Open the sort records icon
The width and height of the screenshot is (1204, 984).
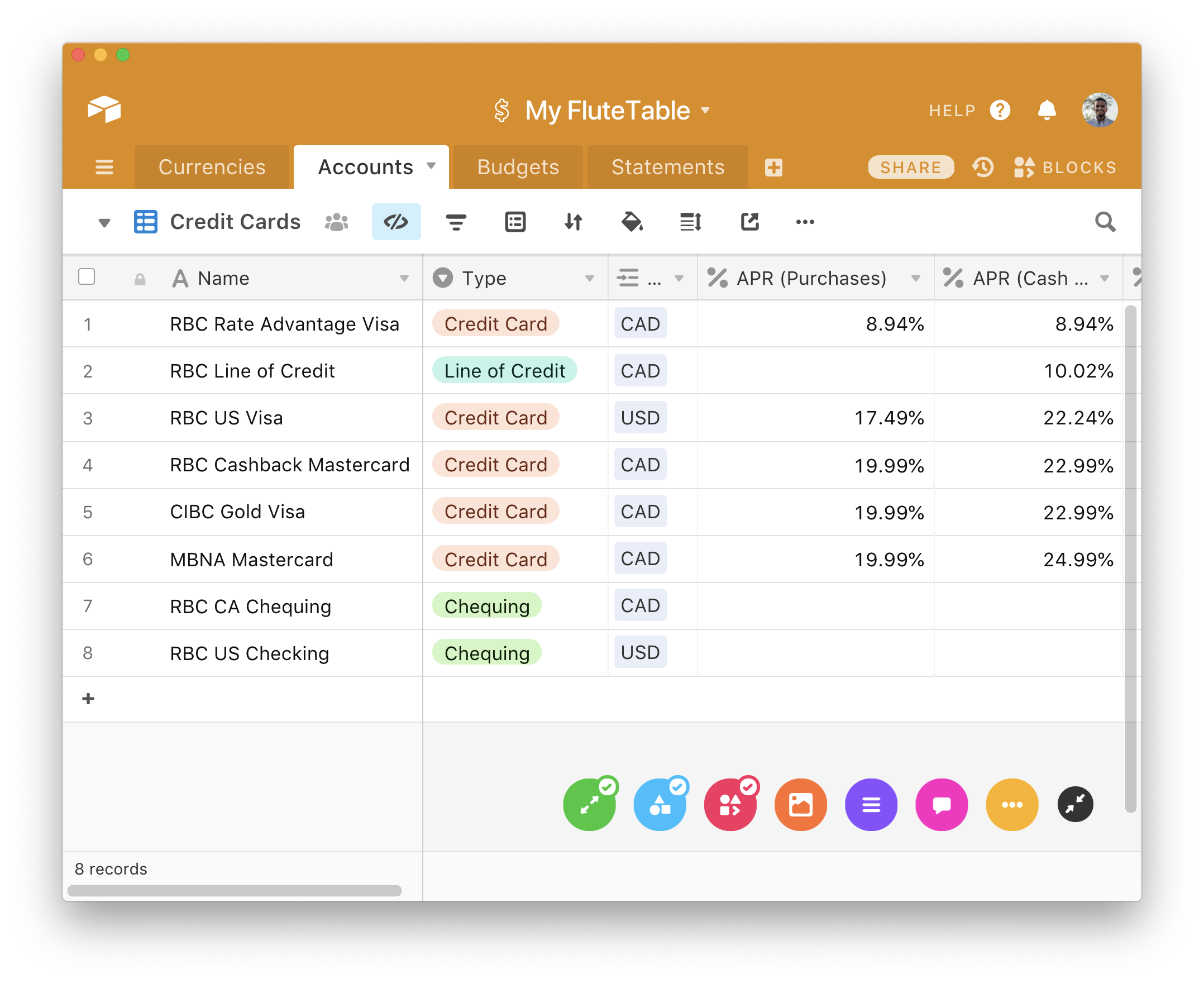[573, 222]
